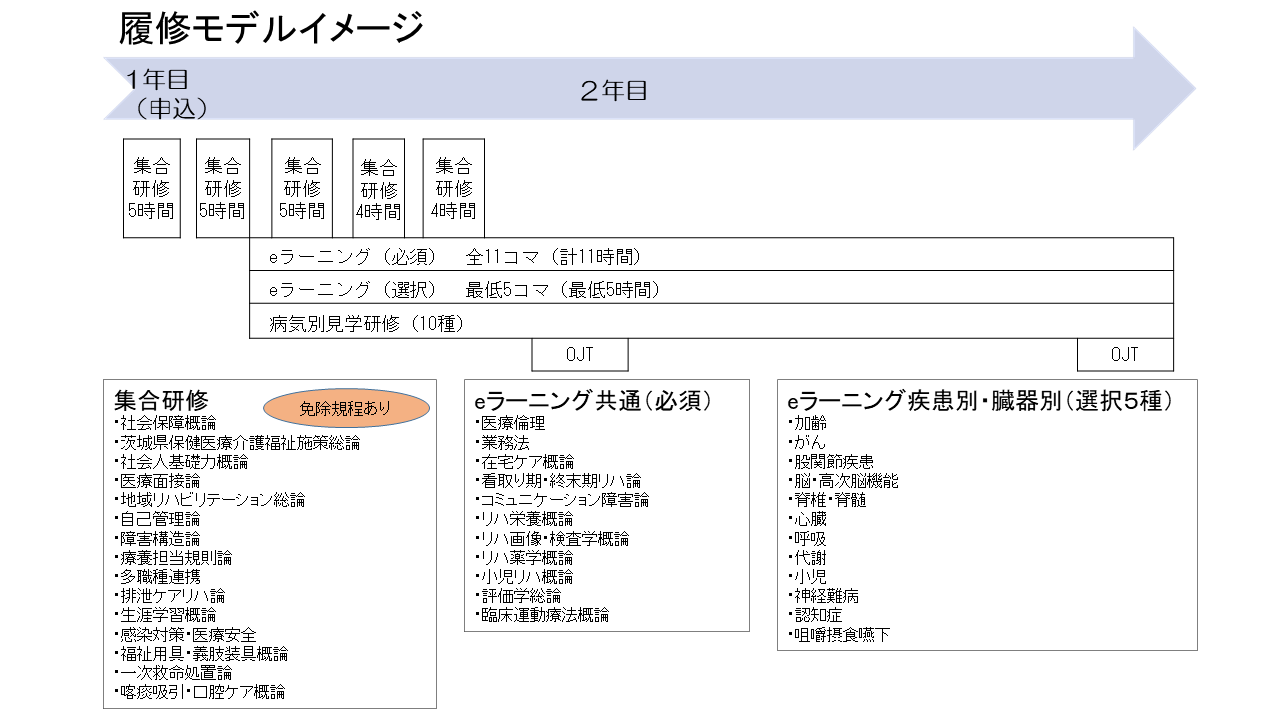Viewport: 1280px width, 720px height.
Task: Click the 履修モデルイメージ slide title
Action: tap(271, 28)
